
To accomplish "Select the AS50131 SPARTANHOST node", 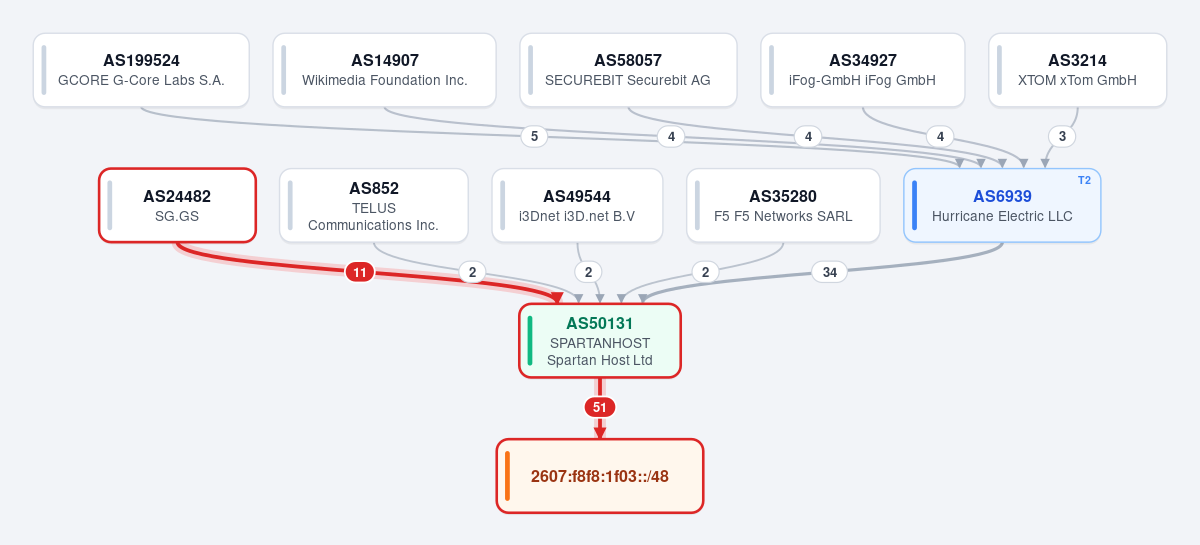I will [600, 341].
